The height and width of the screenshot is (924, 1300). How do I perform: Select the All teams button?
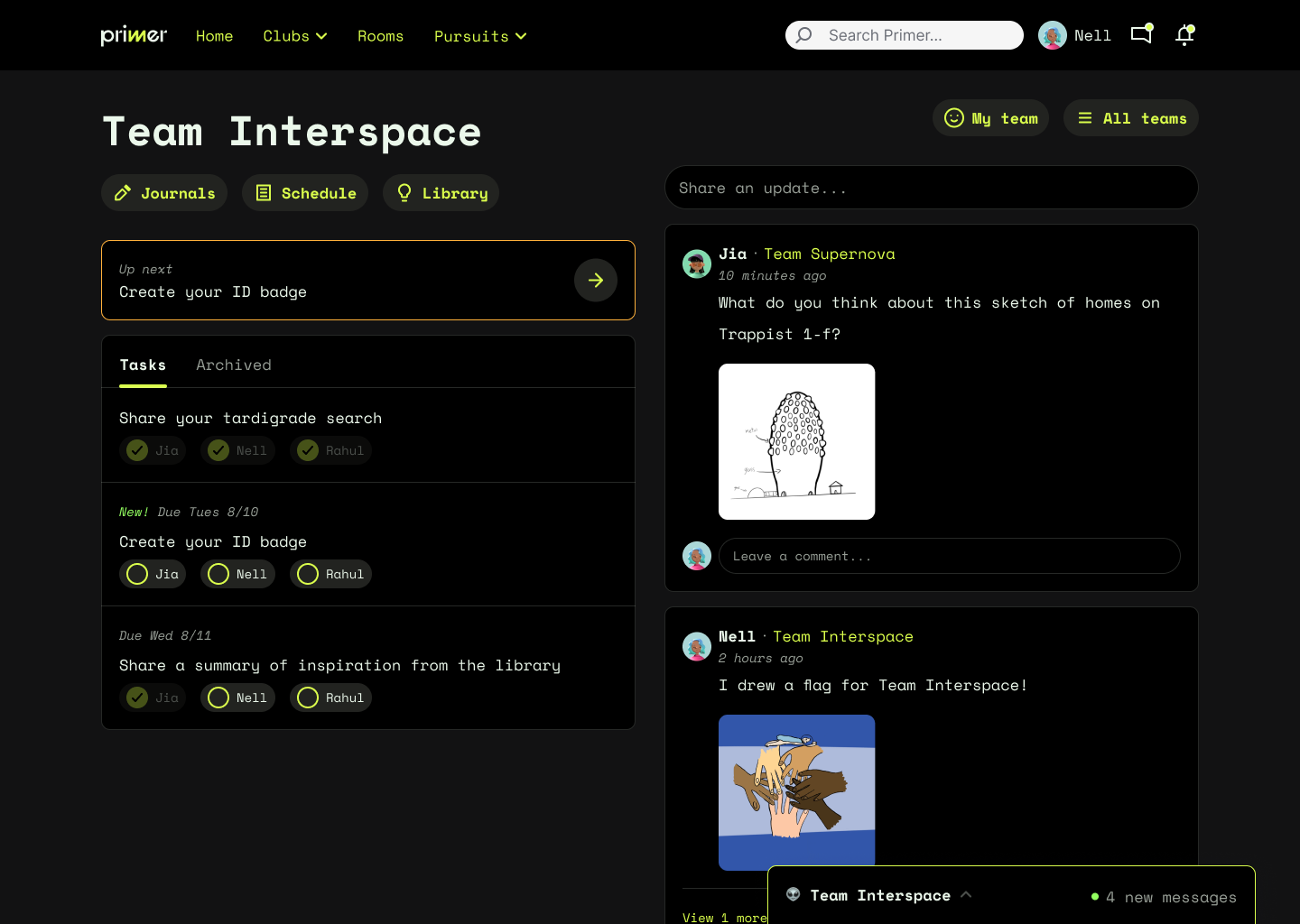pyautogui.click(x=1131, y=118)
